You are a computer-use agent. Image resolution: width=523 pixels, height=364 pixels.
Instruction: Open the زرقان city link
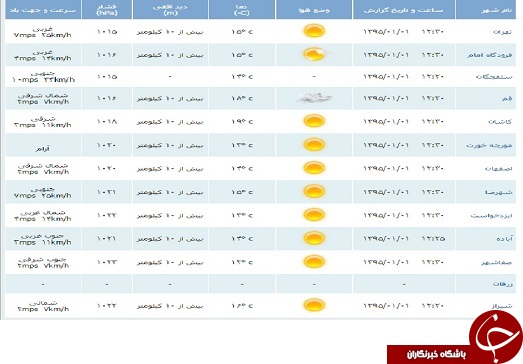tap(503, 284)
